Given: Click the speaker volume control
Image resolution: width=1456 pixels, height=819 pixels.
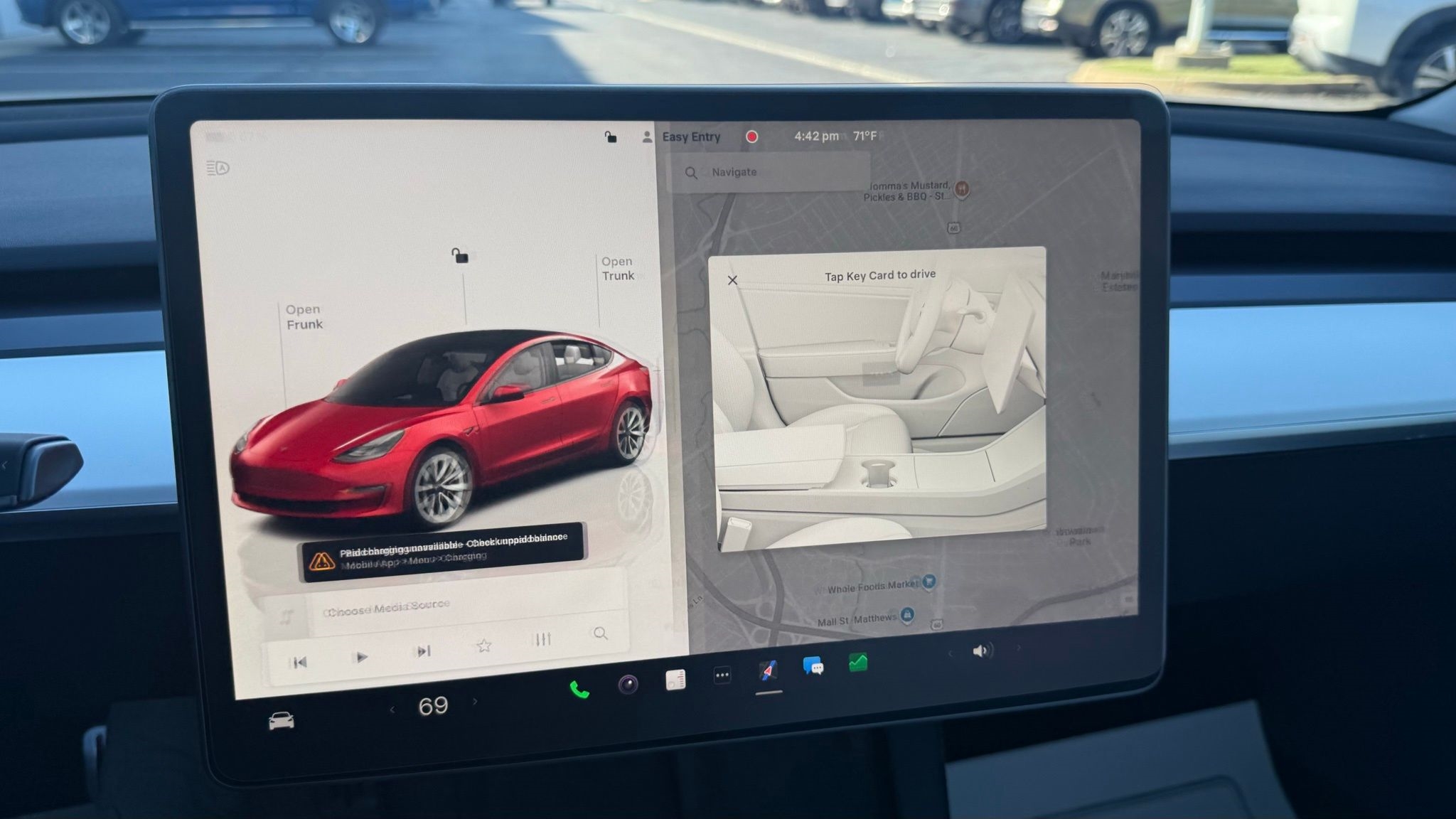Looking at the screenshot, I should tap(982, 651).
